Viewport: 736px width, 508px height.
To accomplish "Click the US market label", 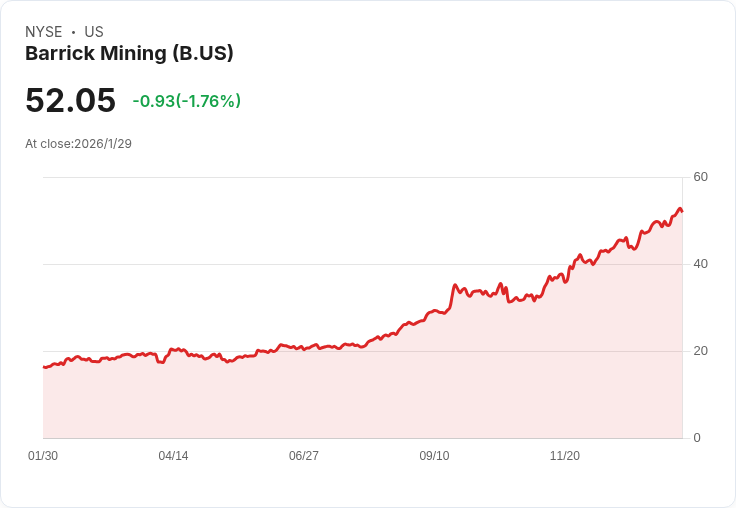I will (94, 32).
